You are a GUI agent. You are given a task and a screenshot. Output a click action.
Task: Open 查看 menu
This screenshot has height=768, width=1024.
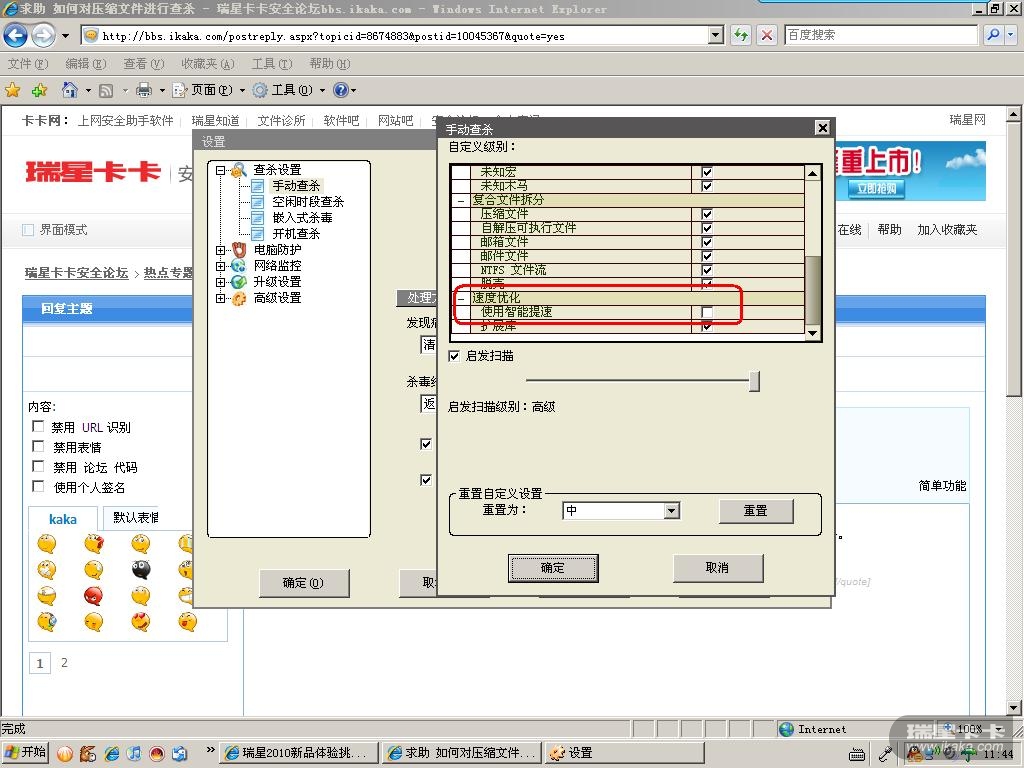144,64
